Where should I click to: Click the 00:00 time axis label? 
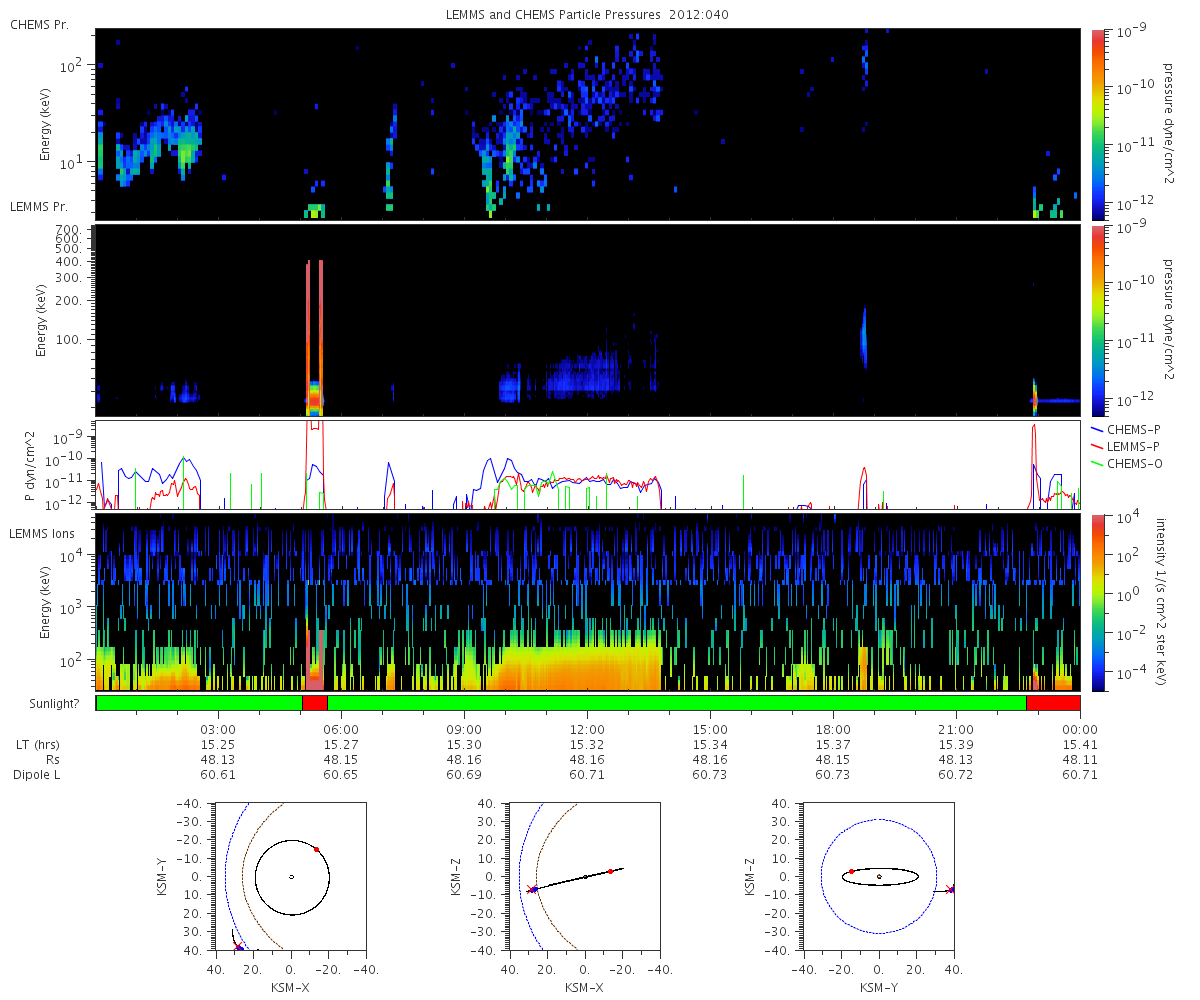[x=1080, y=729]
